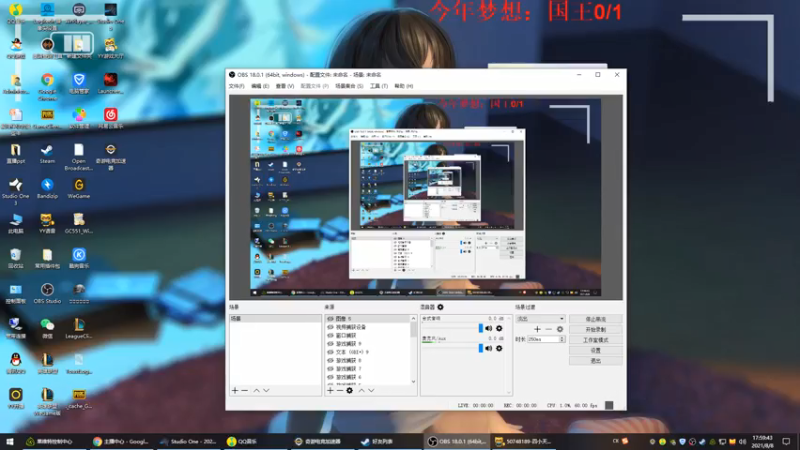
Task: Click the sources list scroll-up arrow
Action: [x=413, y=318]
